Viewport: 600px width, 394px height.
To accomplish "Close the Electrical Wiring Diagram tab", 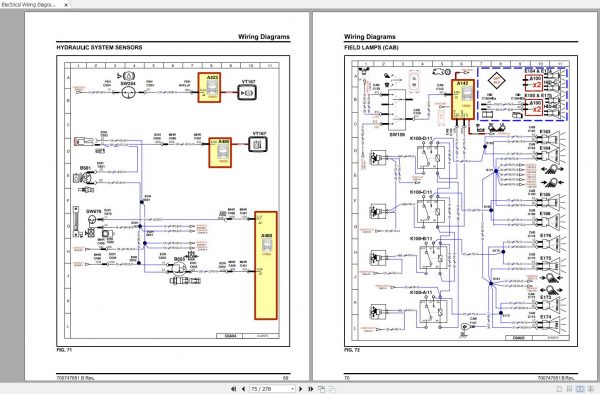I will pos(66,5).
